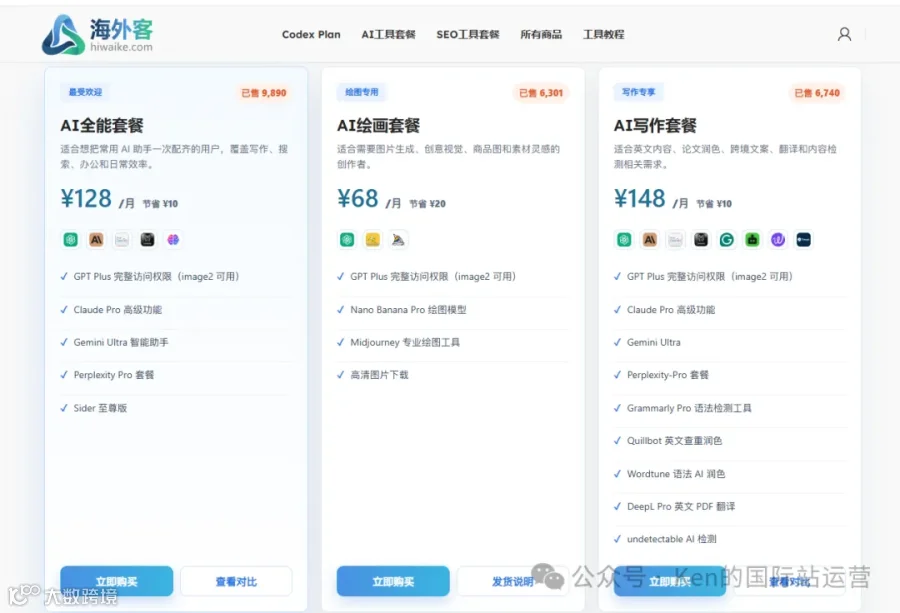Screen dimensions: 900x613
Task: Click the AI全能套餐 title
Action: 102,125
